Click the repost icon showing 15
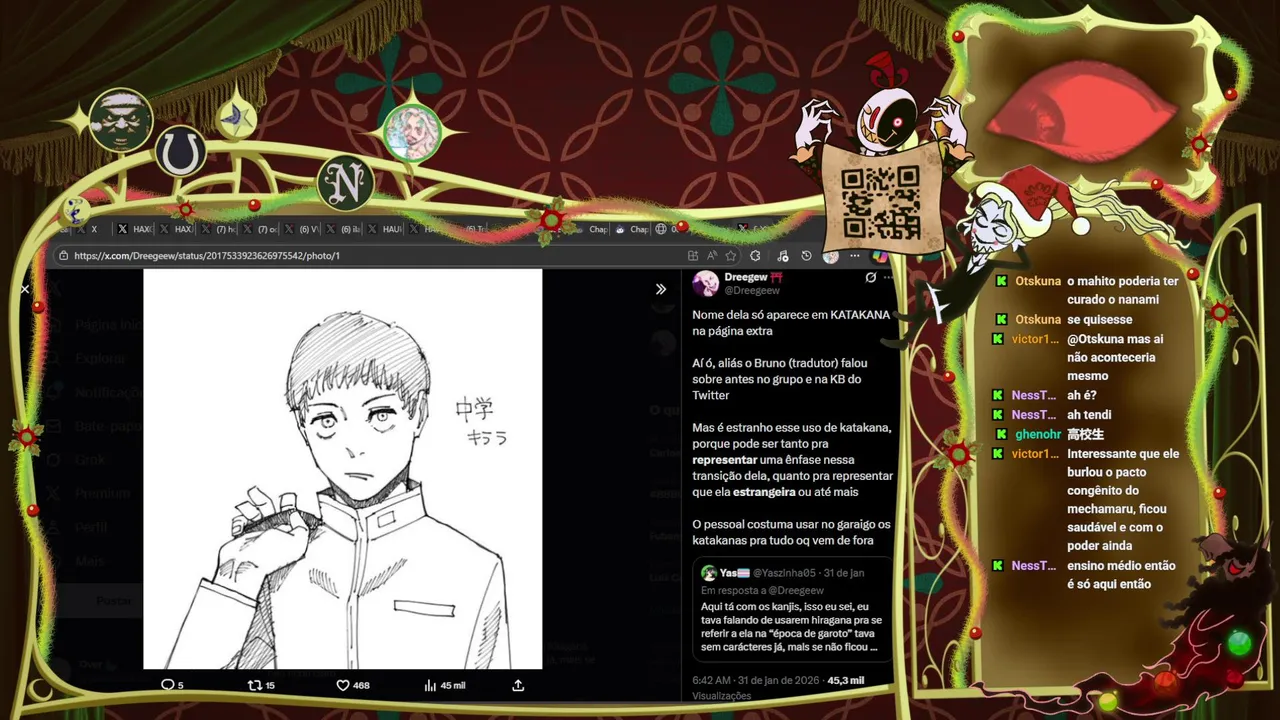 (x=261, y=685)
